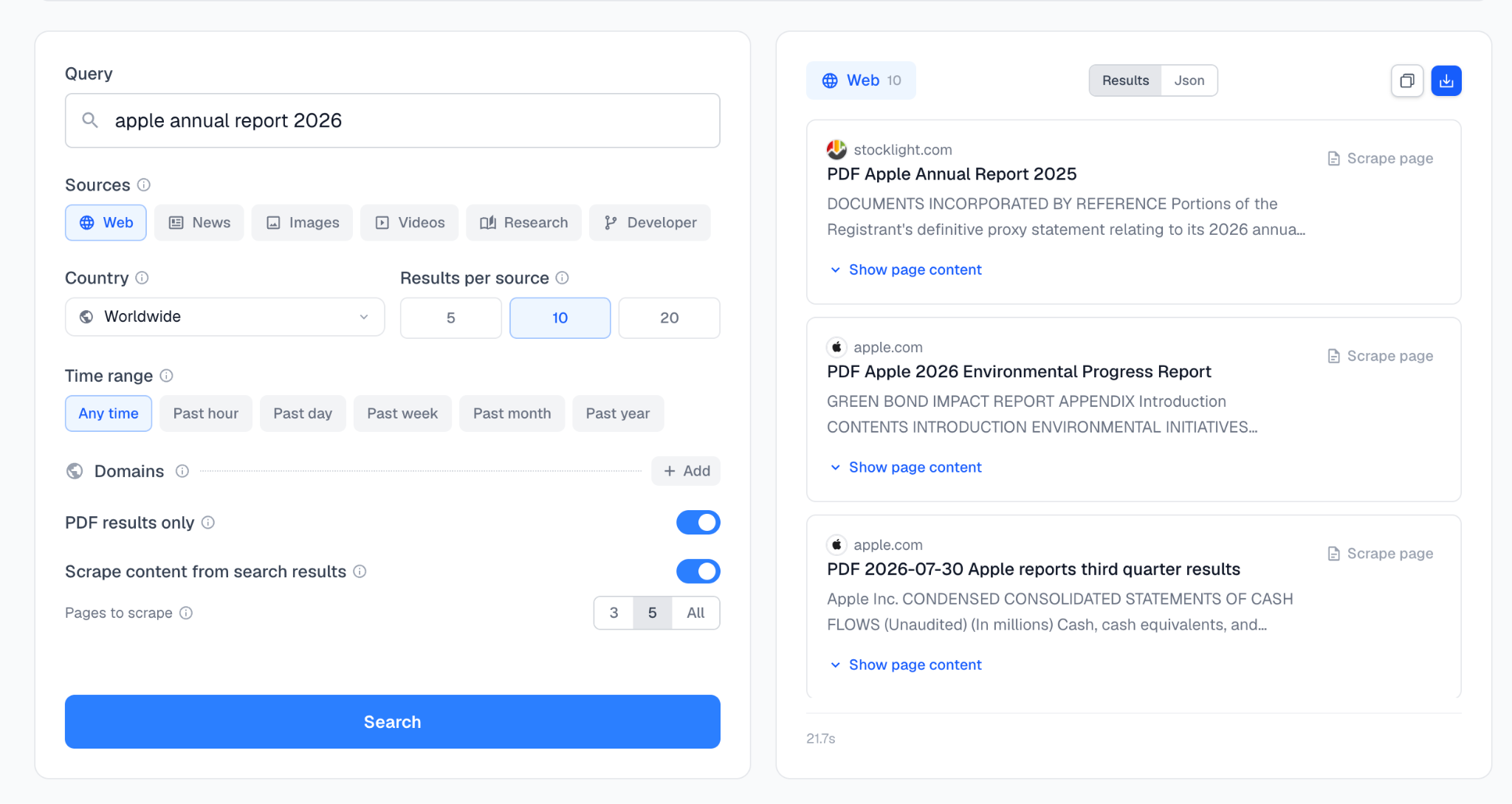Open the Worldwide country dropdown

click(x=225, y=317)
